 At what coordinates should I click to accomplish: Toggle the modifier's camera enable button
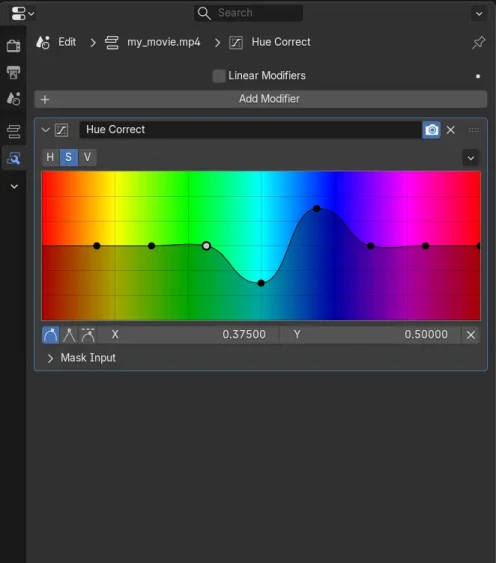tap(431, 130)
